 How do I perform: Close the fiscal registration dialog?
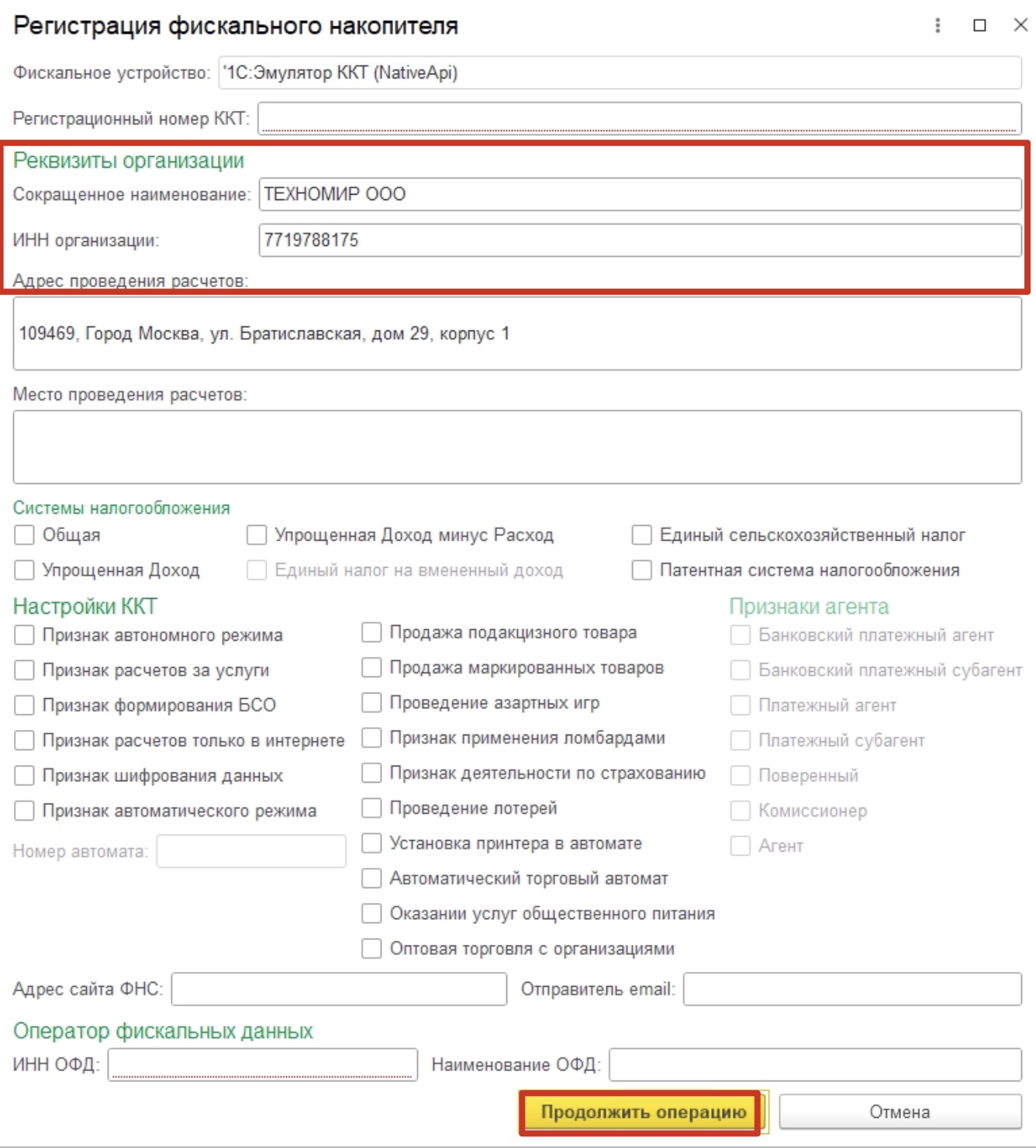(x=1020, y=26)
